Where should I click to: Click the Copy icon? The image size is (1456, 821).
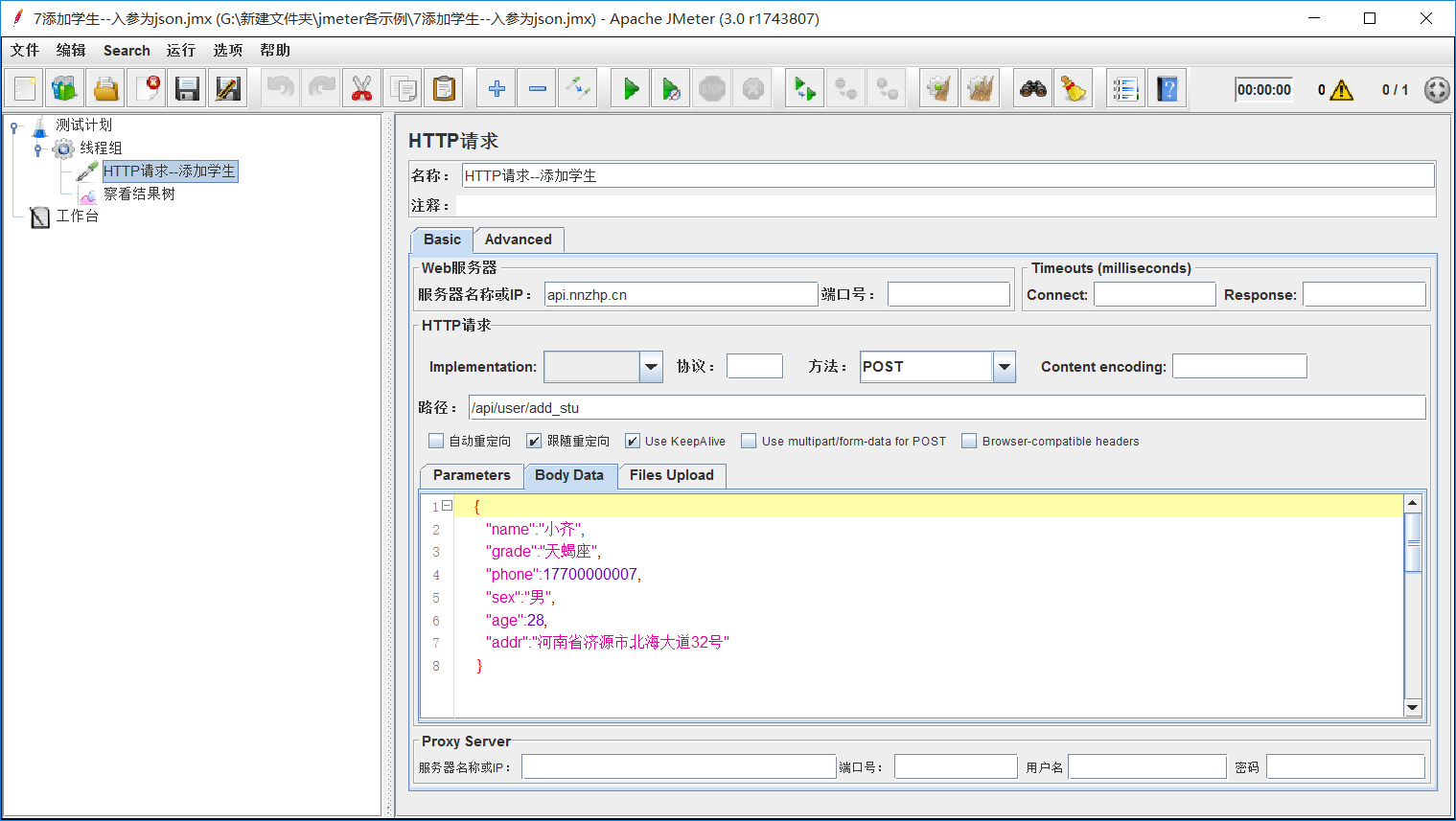point(403,89)
